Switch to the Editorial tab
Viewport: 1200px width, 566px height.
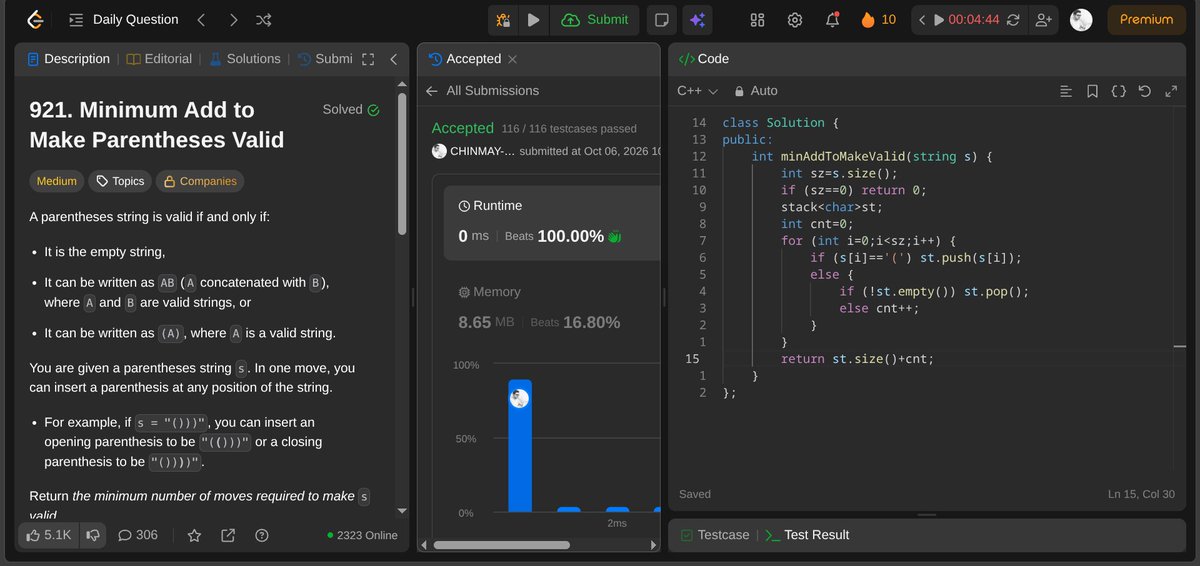coord(159,59)
